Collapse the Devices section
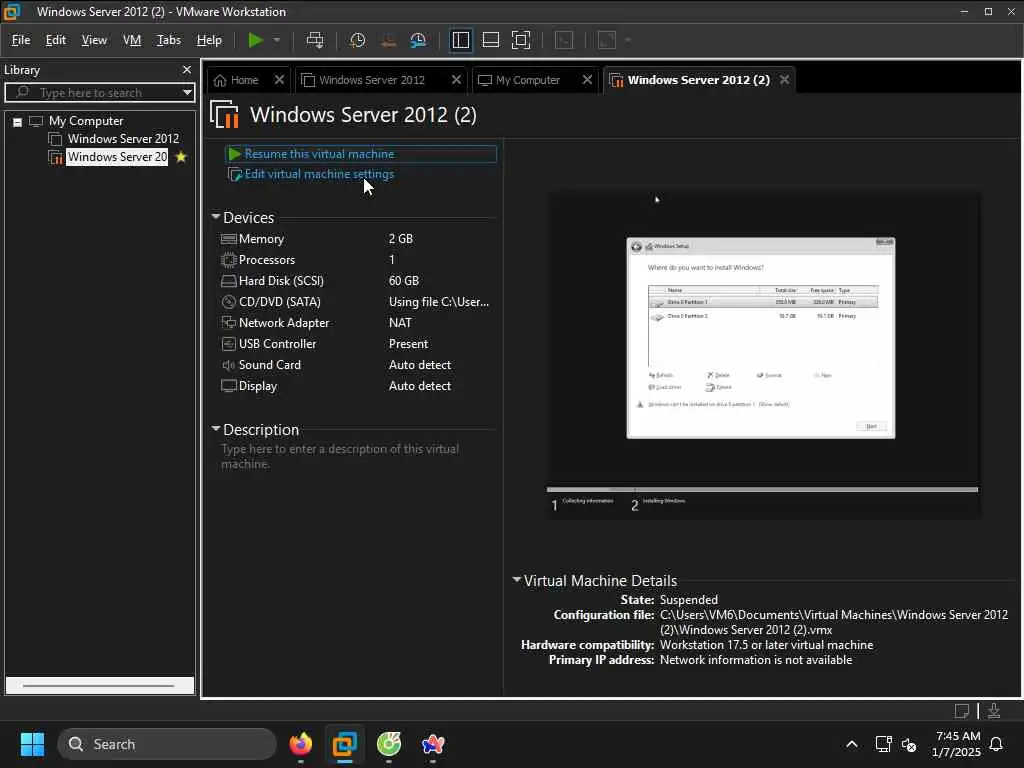The height and width of the screenshot is (768, 1024). 216,216
